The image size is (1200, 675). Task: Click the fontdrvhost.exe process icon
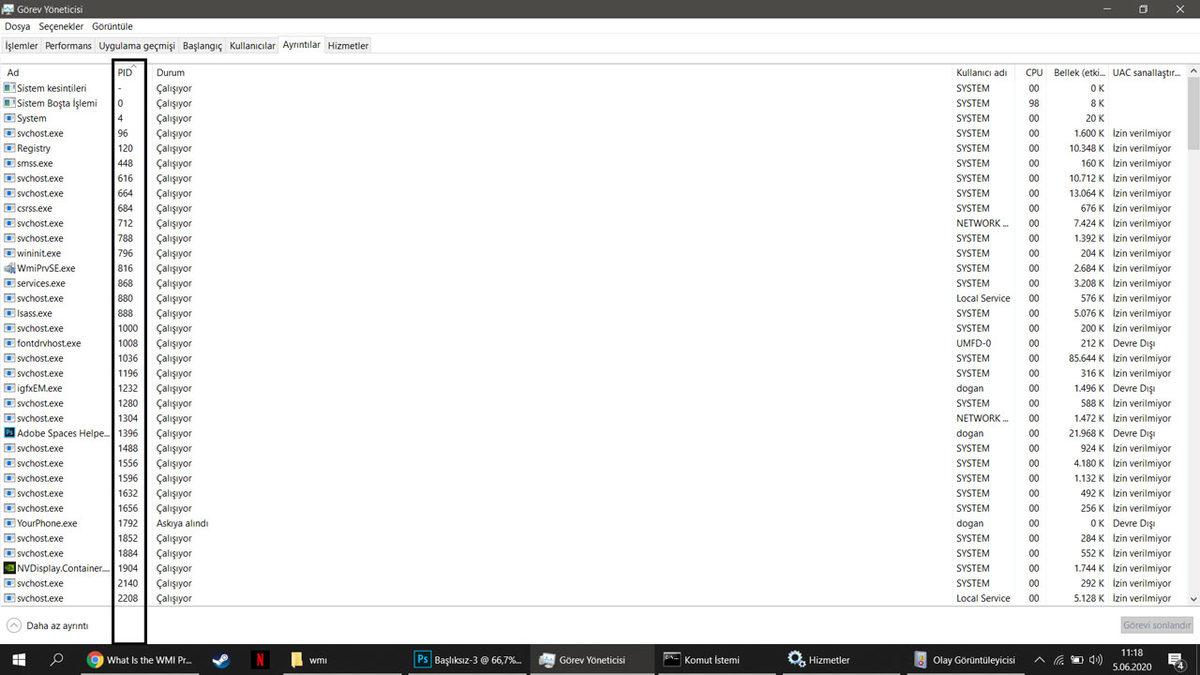click(9, 343)
